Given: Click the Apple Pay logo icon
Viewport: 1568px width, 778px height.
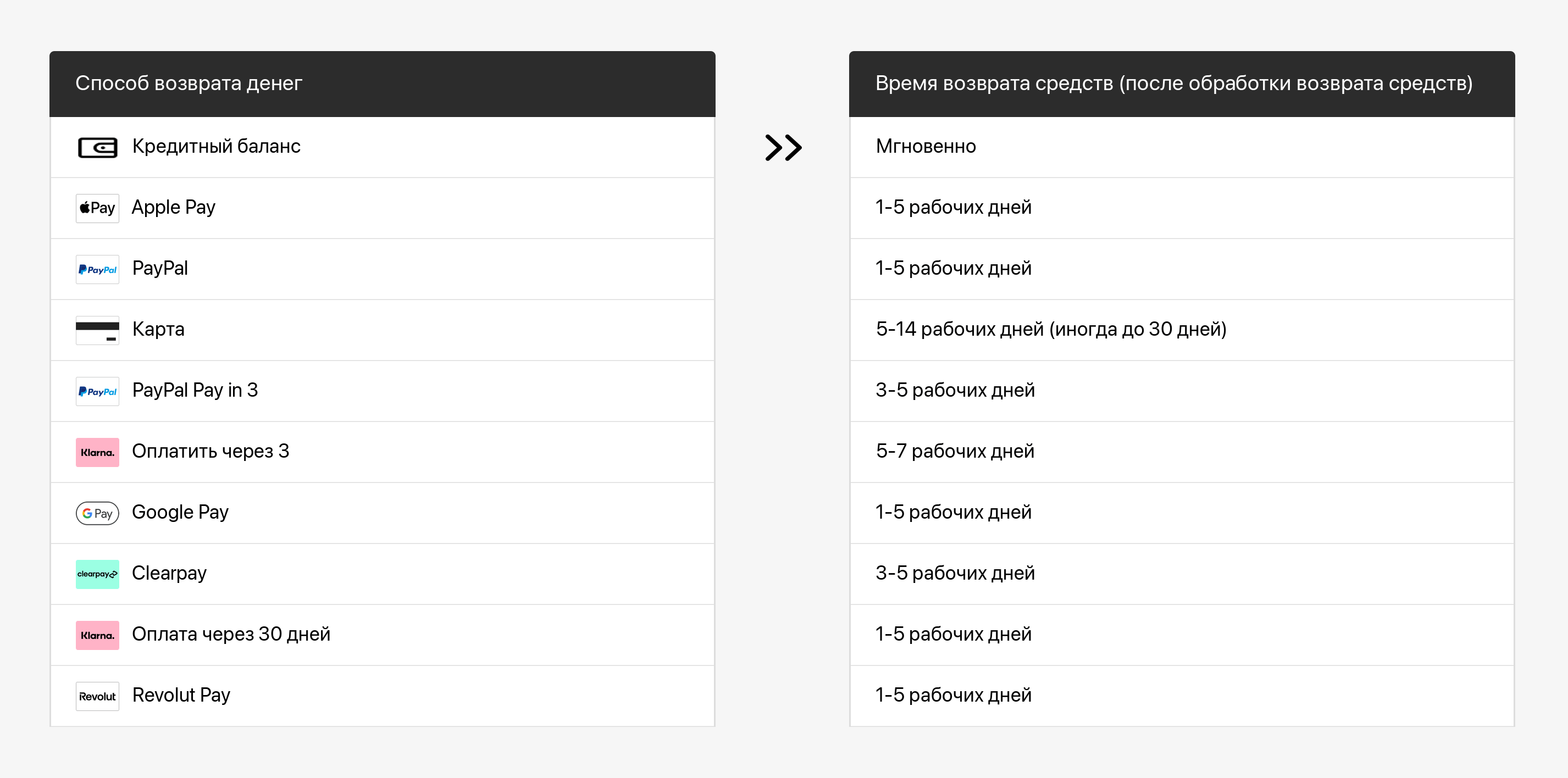Looking at the screenshot, I should click(x=97, y=208).
